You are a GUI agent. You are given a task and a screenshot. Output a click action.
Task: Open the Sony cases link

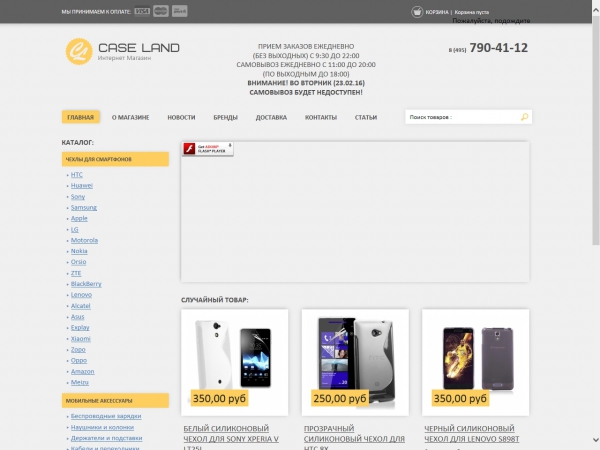(x=78, y=197)
